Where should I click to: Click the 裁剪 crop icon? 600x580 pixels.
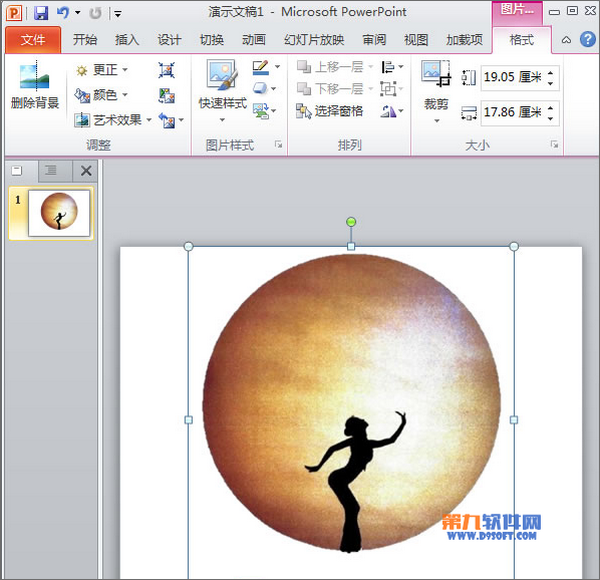coord(436,73)
